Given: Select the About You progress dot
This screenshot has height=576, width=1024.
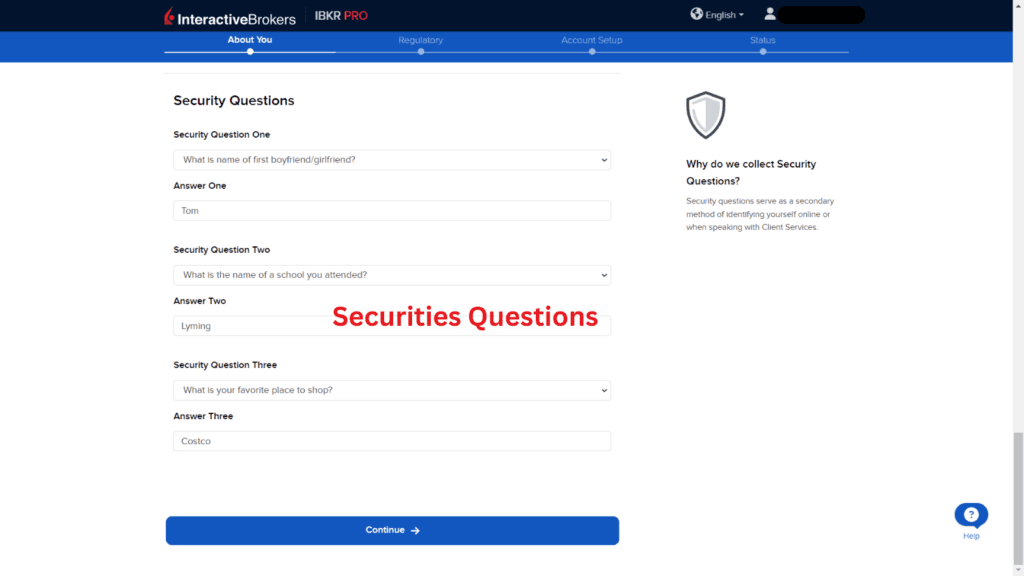Looking at the screenshot, I should [249, 51].
